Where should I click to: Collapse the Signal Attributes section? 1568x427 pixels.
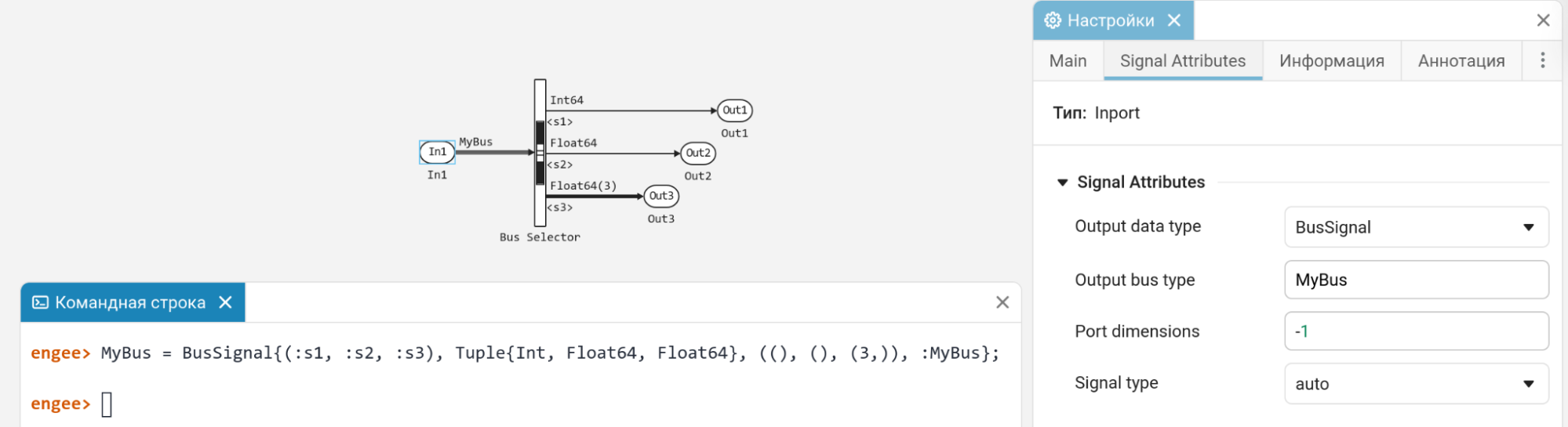click(1062, 183)
